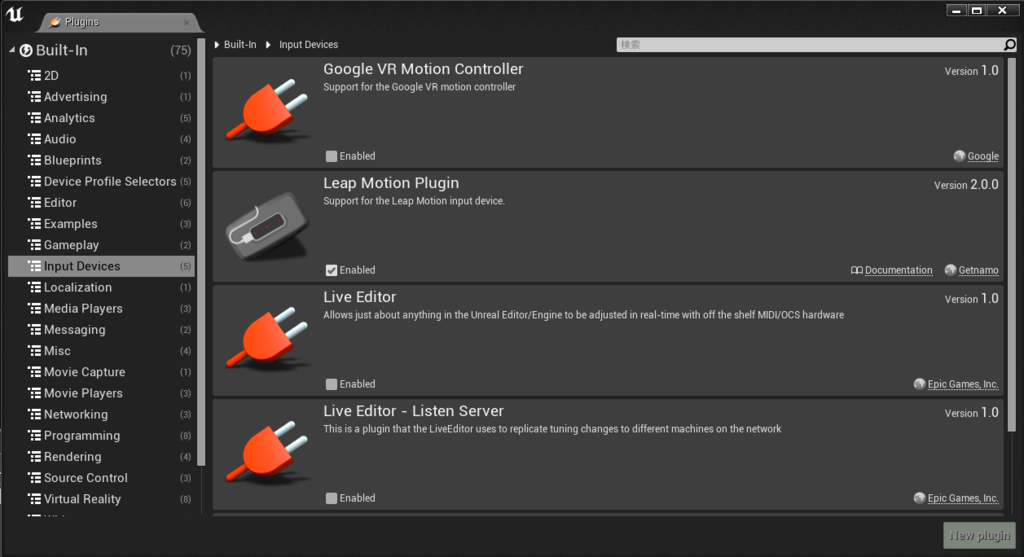This screenshot has width=1024, height=557.
Task: Select the Messaging category
Action: point(101,330)
